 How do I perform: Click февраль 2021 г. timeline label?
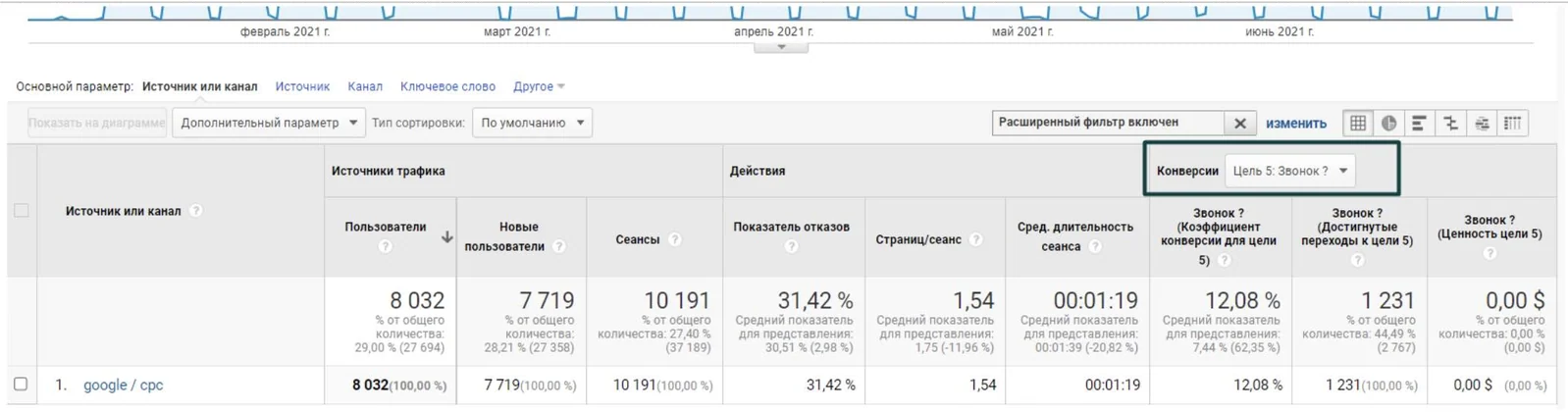pyautogui.click(x=285, y=32)
